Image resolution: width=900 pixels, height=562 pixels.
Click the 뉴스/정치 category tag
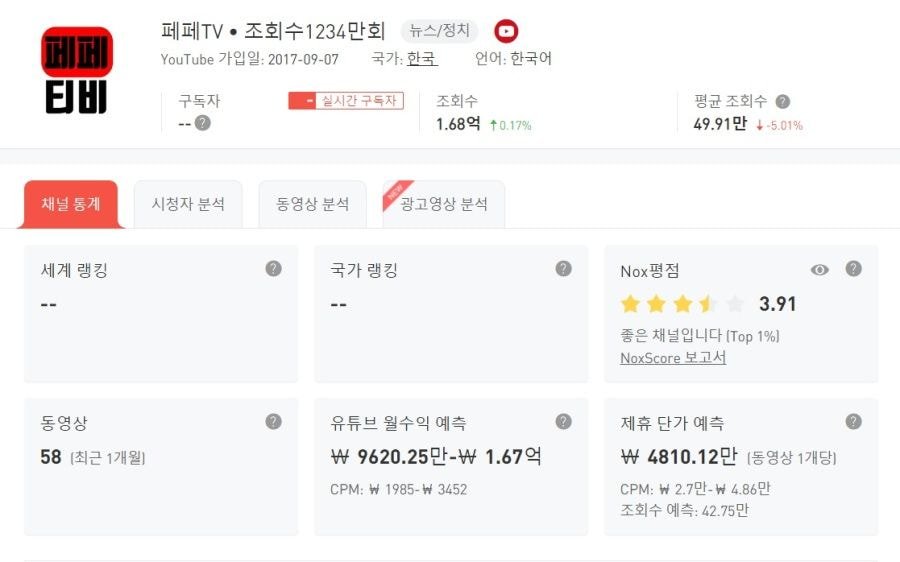(x=439, y=31)
